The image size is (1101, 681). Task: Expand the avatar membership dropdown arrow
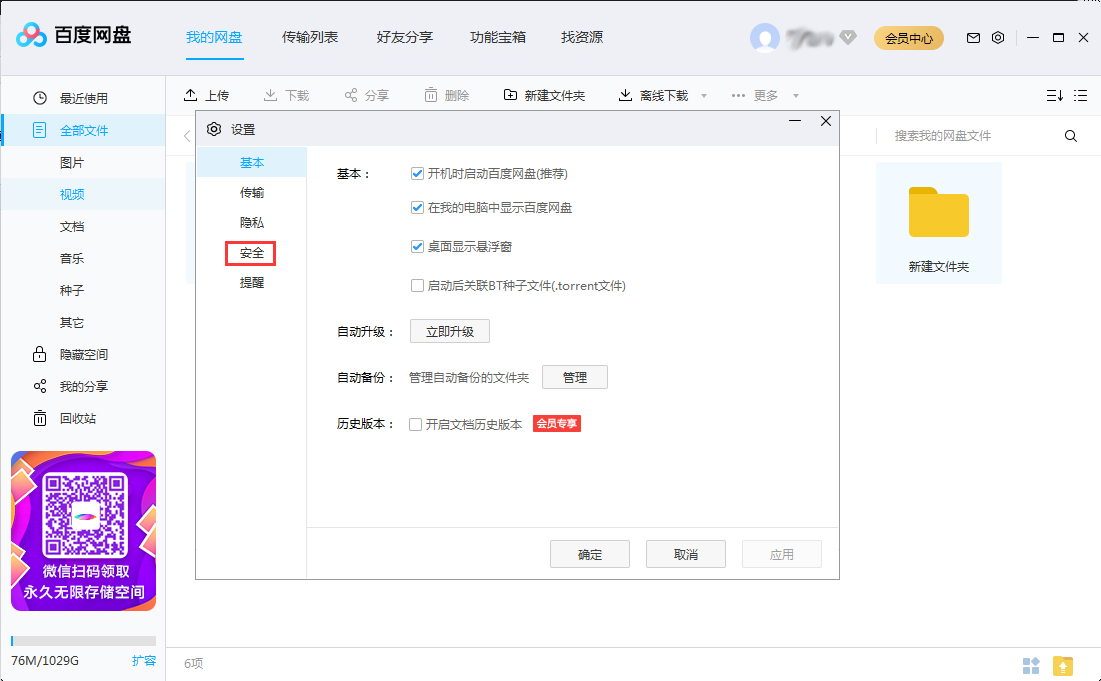[848, 37]
